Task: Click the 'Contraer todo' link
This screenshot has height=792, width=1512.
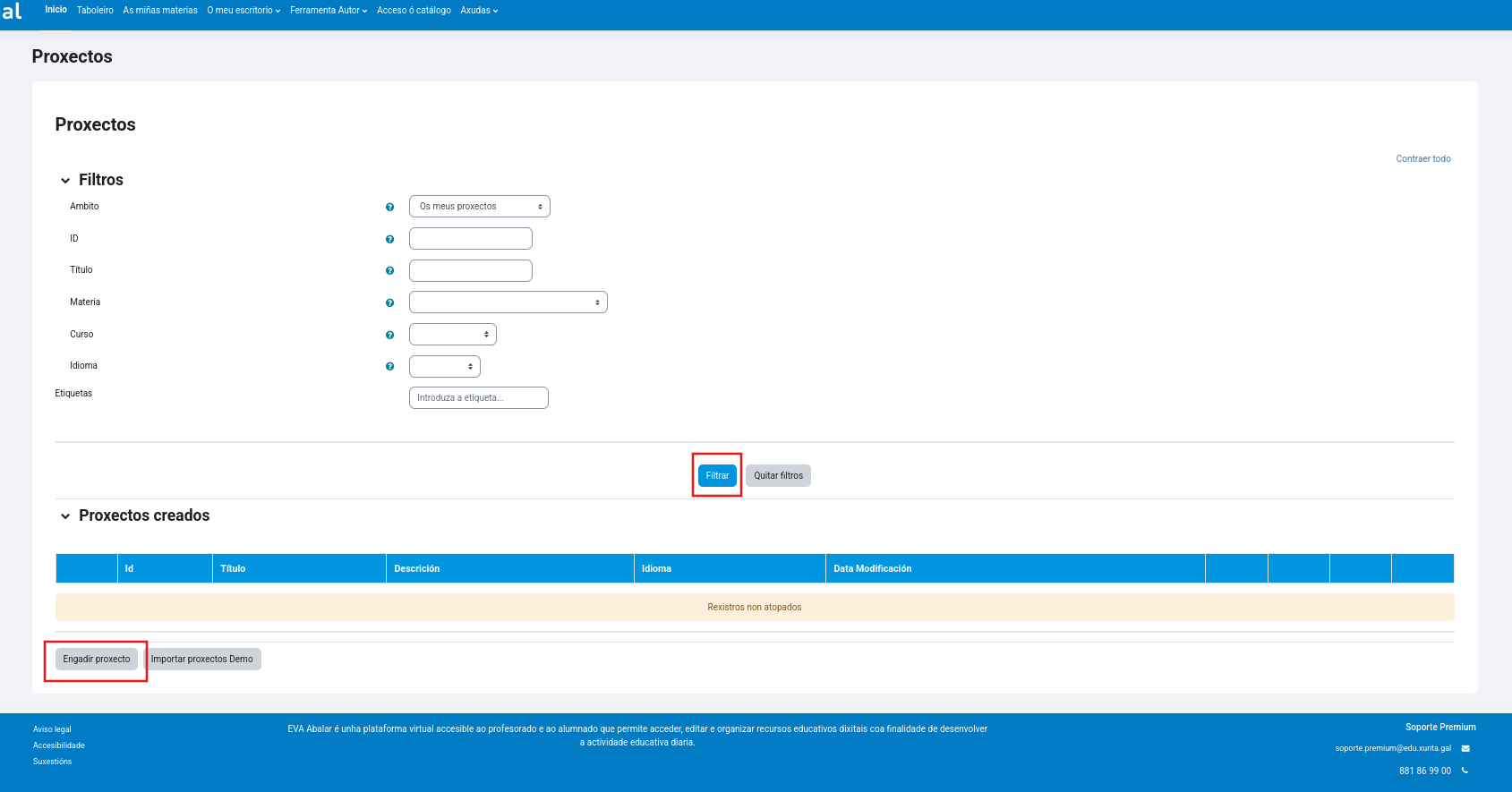Action: pyautogui.click(x=1422, y=159)
